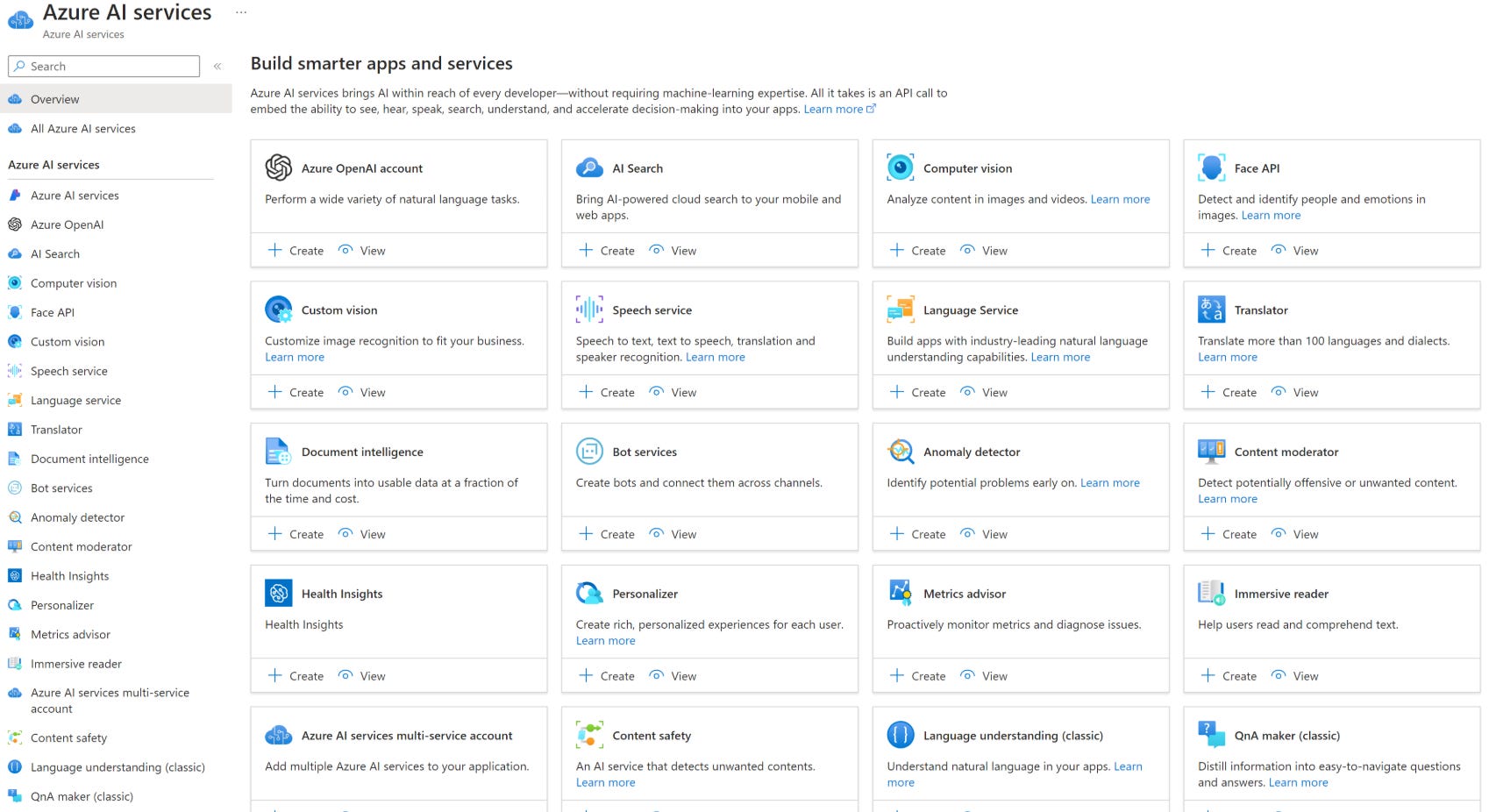Click the Personalizer card icon
Viewport: 1489px width, 812px height.
point(589,594)
